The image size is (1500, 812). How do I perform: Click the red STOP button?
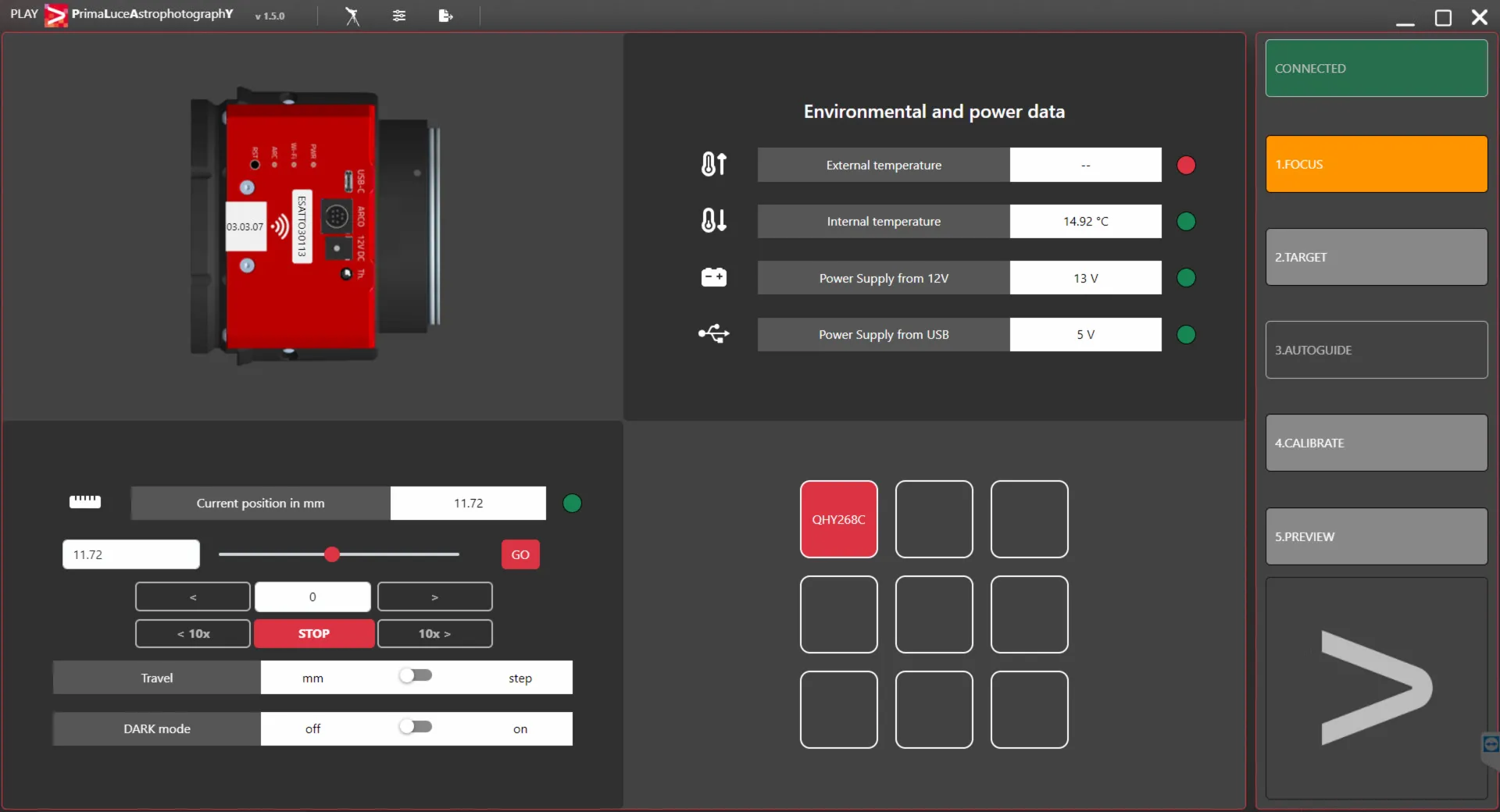[314, 633]
